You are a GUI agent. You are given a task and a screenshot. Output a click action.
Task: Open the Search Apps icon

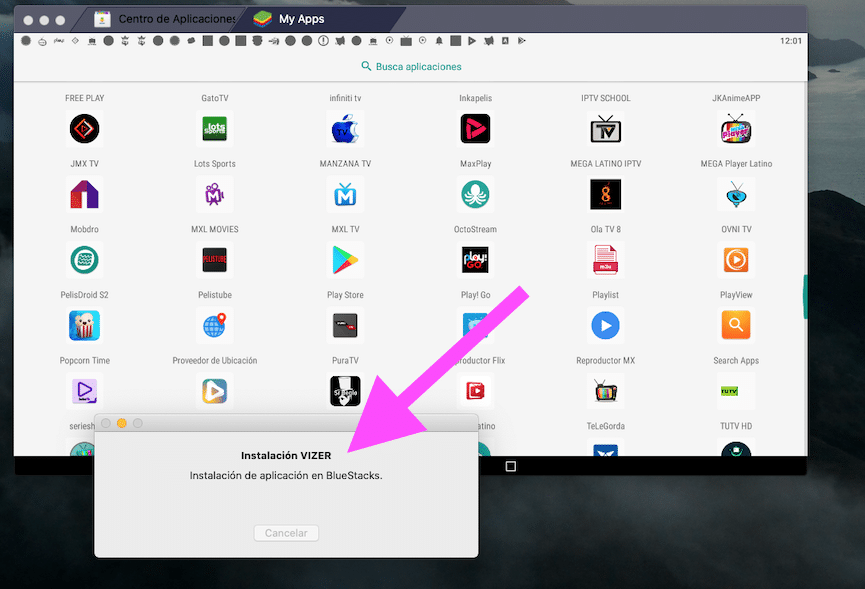tap(735, 326)
